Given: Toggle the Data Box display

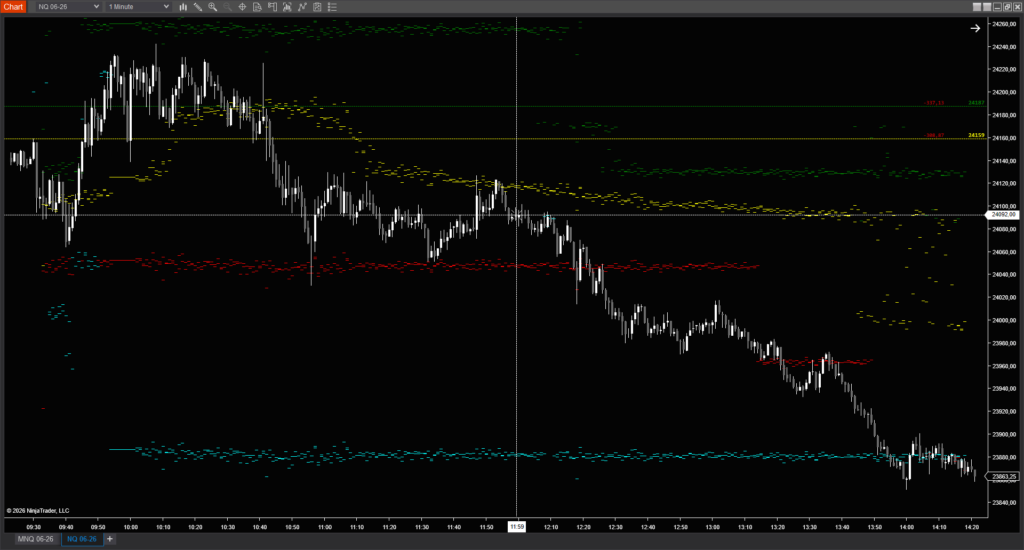Looking at the screenshot, I should tap(257, 7).
